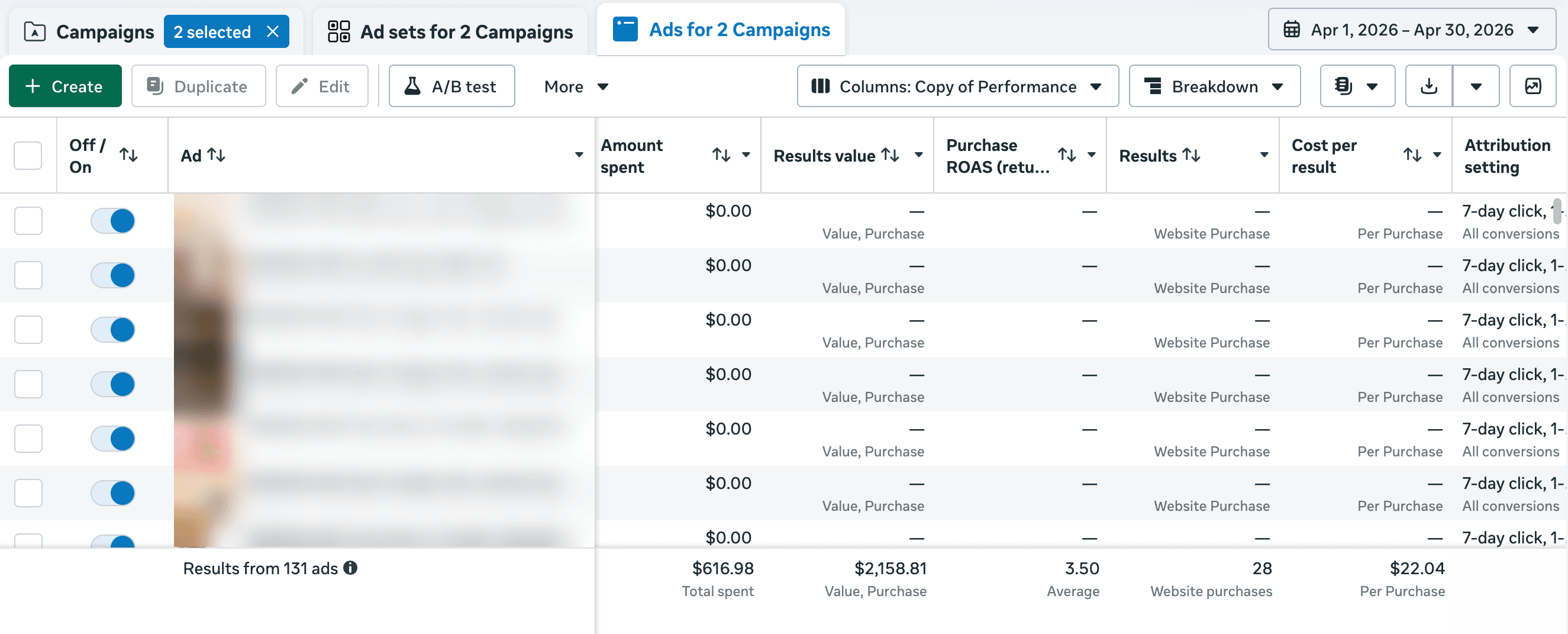Sort by Results column arrows
Image resolution: width=1568 pixels, height=634 pixels.
tap(1191, 155)
